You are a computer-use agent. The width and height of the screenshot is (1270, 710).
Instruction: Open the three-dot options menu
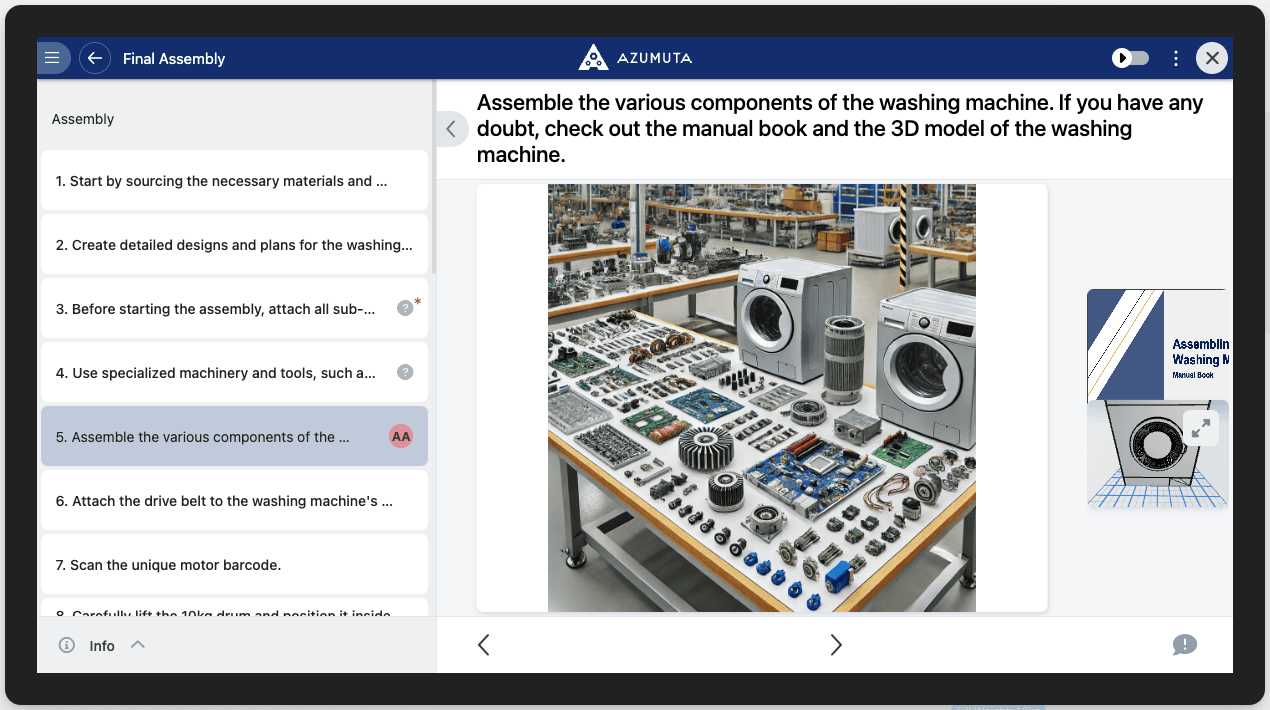1176,58
